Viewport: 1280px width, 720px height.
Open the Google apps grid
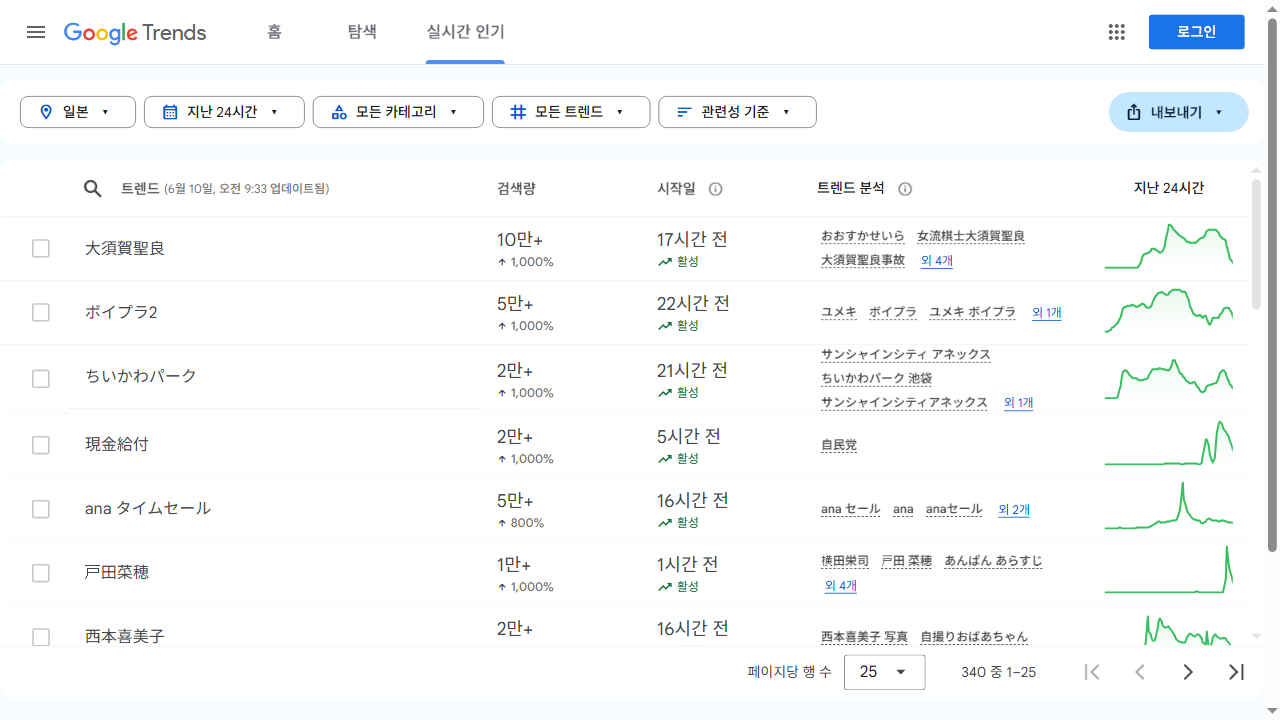coord(1117,32)
